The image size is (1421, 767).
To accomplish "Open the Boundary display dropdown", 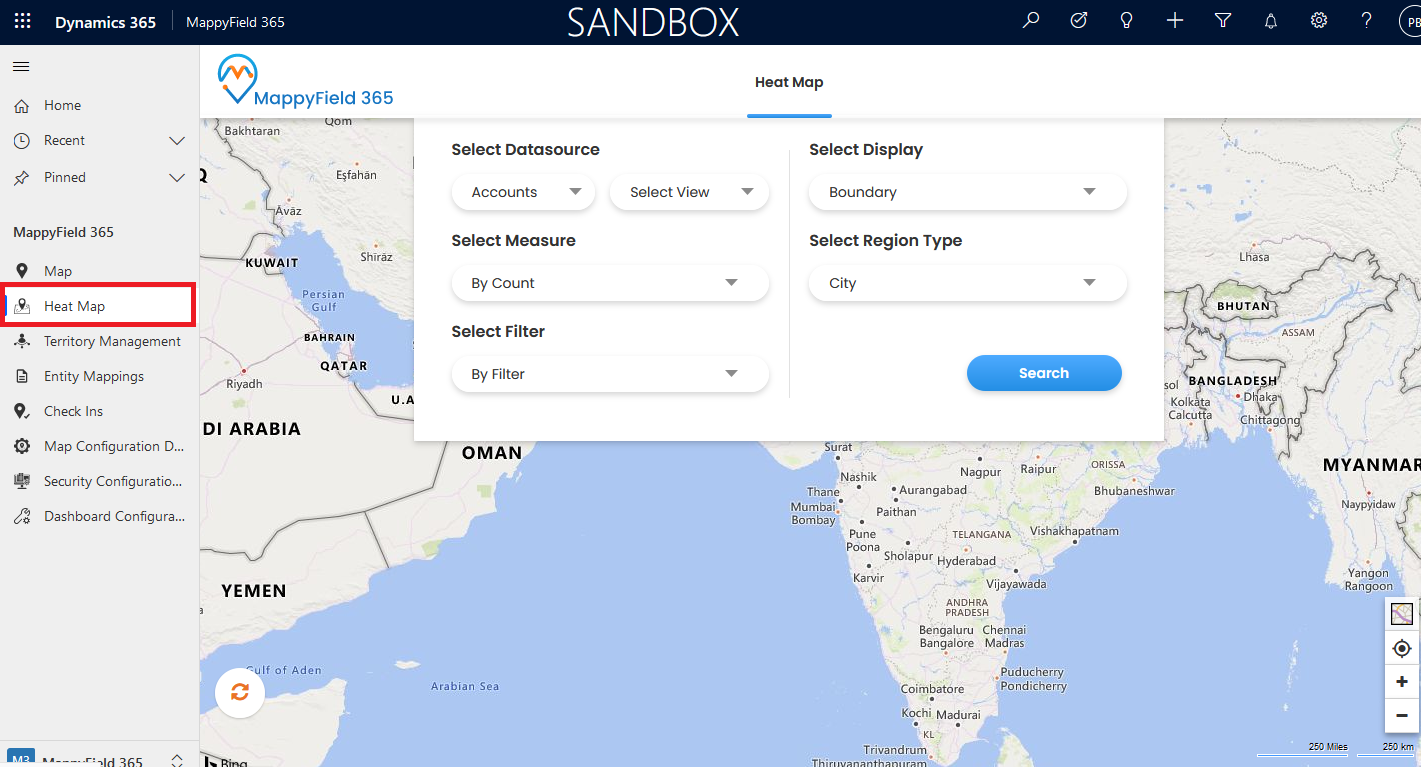I will (x=968, y=192).
